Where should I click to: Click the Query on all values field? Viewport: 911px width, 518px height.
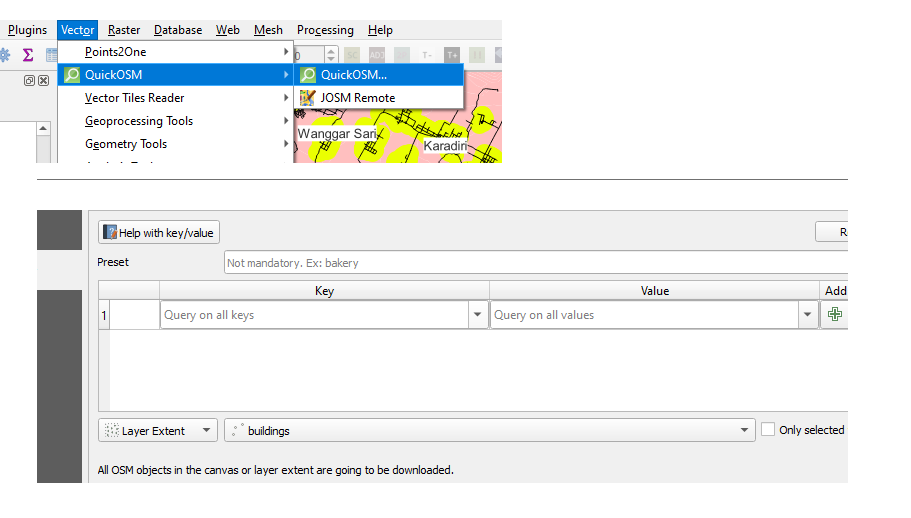click(644, 315)
